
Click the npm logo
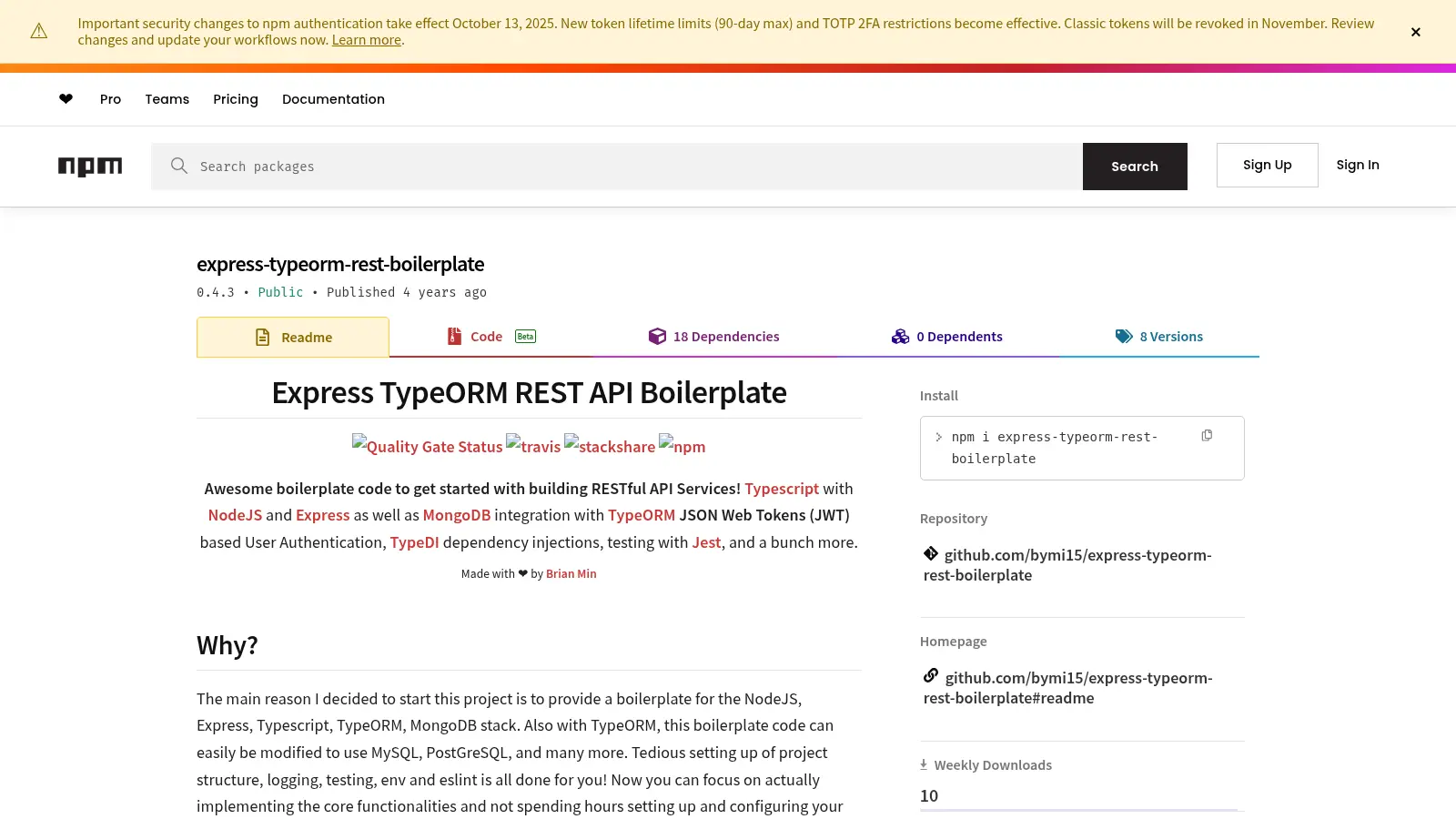tap(90, 167)
